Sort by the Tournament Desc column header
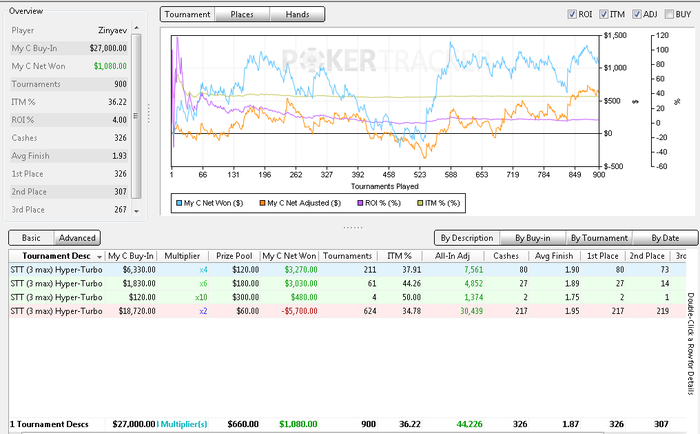The width and height of the screenshot is (700, 434). click(x=55, y=256)
